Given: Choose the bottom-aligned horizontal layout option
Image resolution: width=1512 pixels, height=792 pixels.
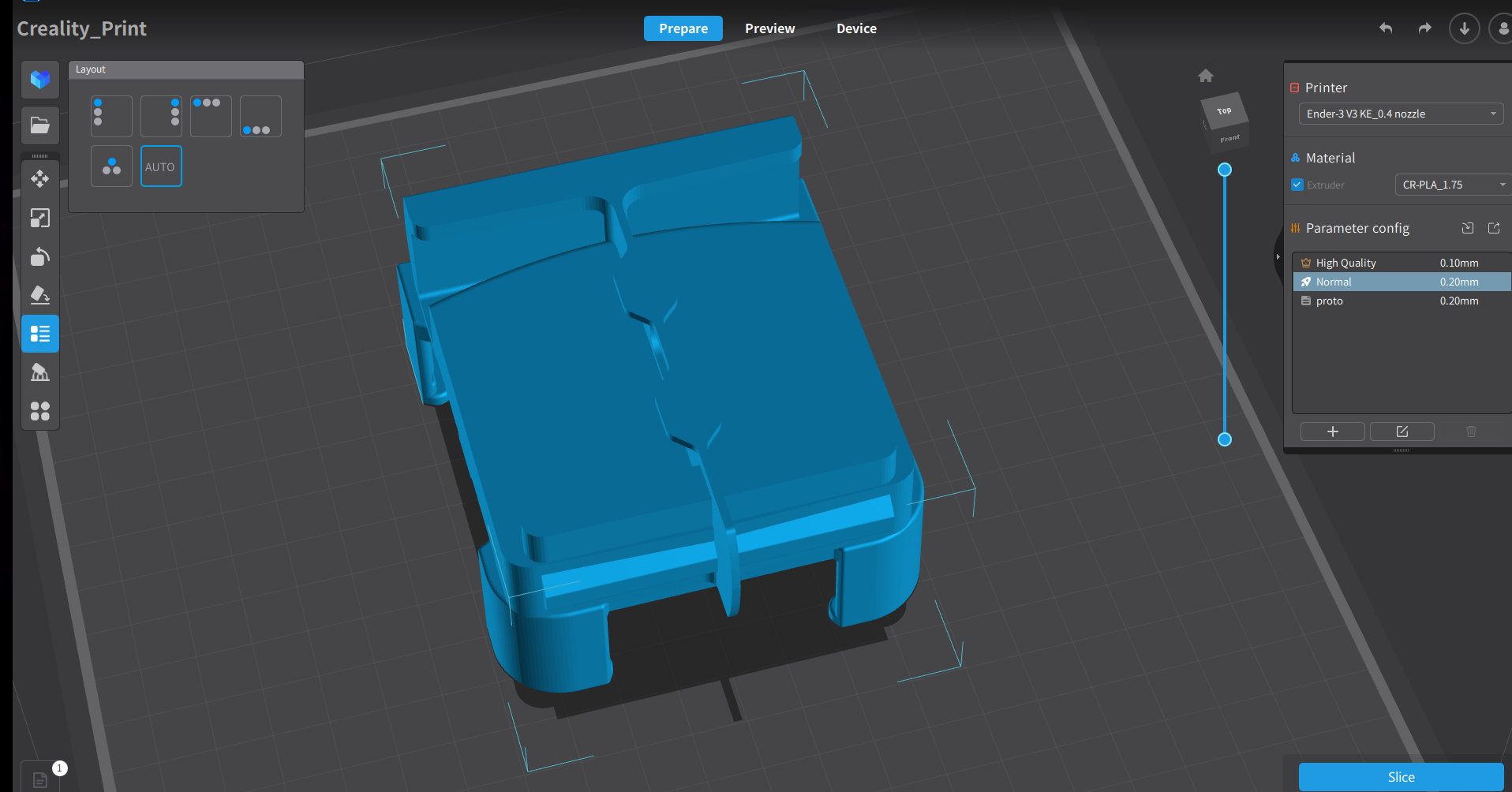Looking at the screenshot, I should [260, 117].
